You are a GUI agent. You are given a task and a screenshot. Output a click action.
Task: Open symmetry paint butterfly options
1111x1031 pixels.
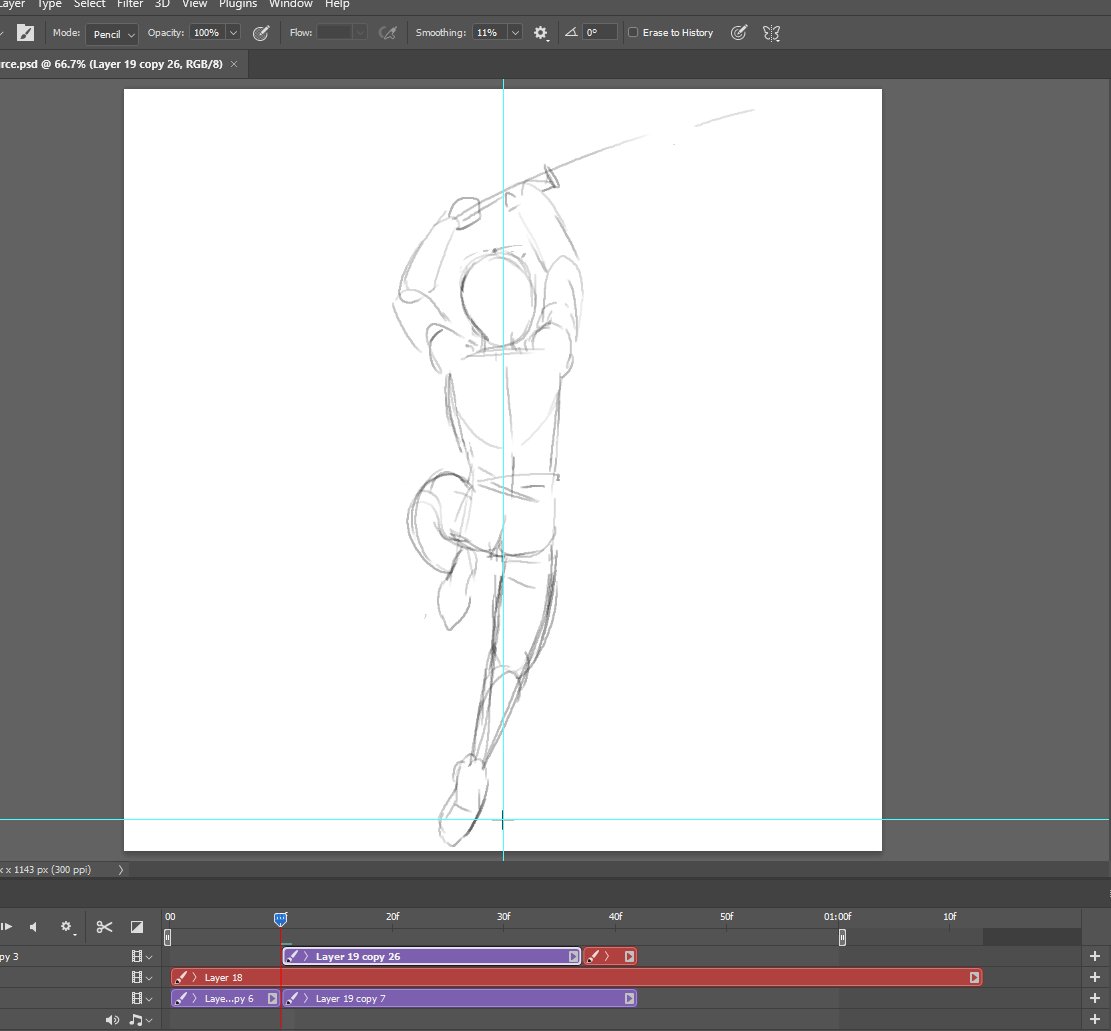[771, 33]
